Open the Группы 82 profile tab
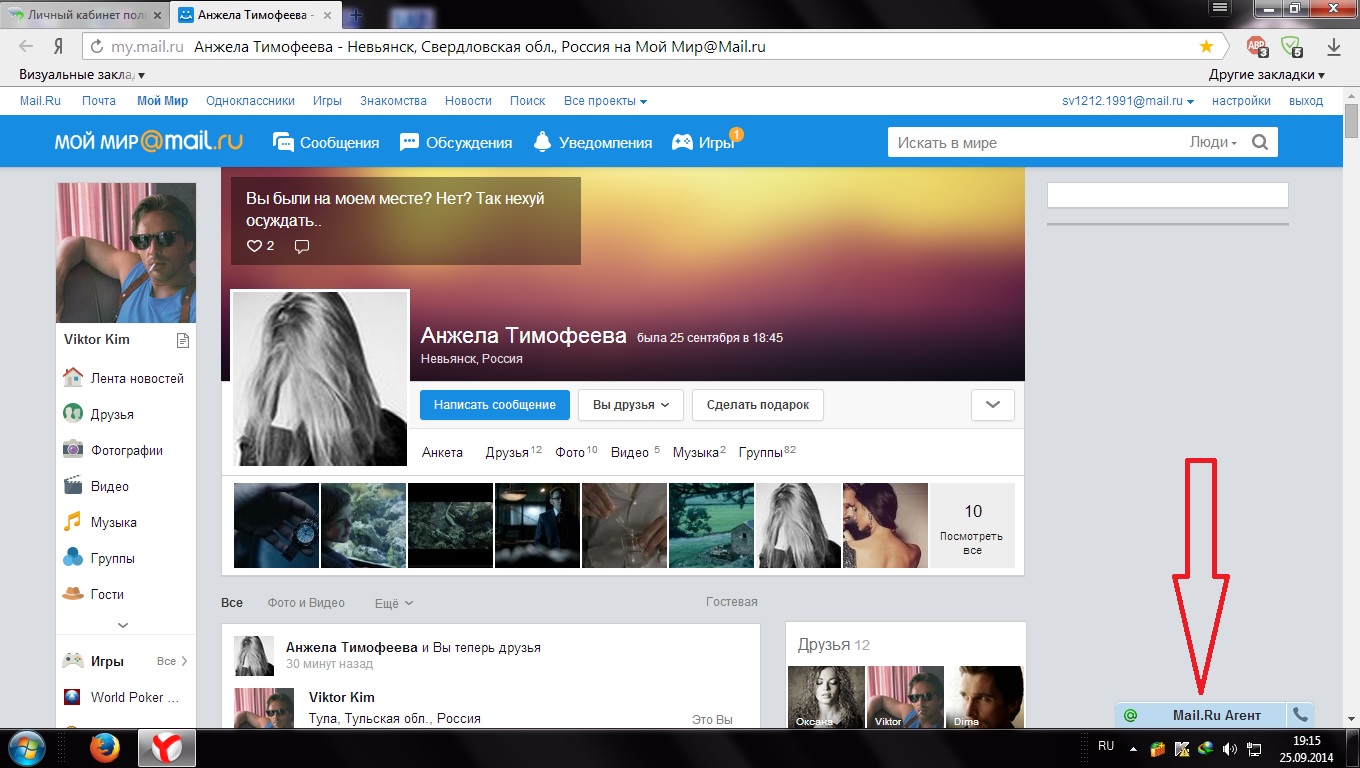 point(767,452)
